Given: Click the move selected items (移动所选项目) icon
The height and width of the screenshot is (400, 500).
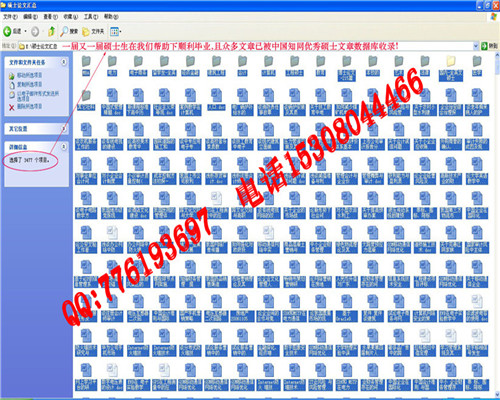Looking at the screenshot, I should (12, 76).
